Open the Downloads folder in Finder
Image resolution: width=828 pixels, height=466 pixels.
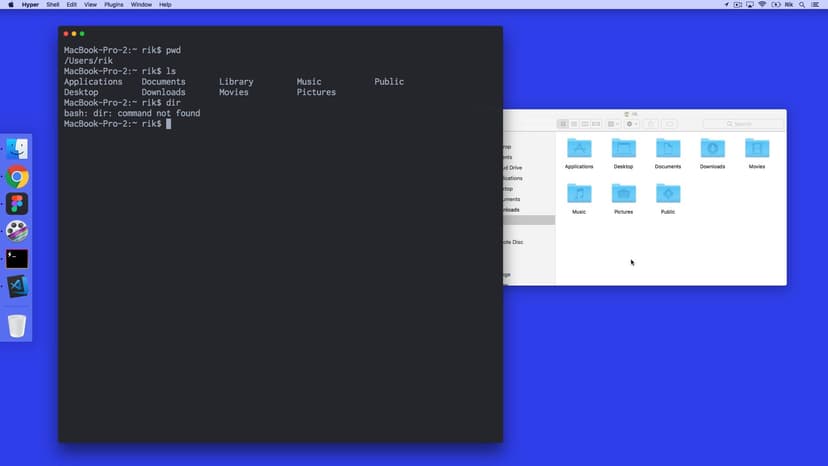coord(712,149)
